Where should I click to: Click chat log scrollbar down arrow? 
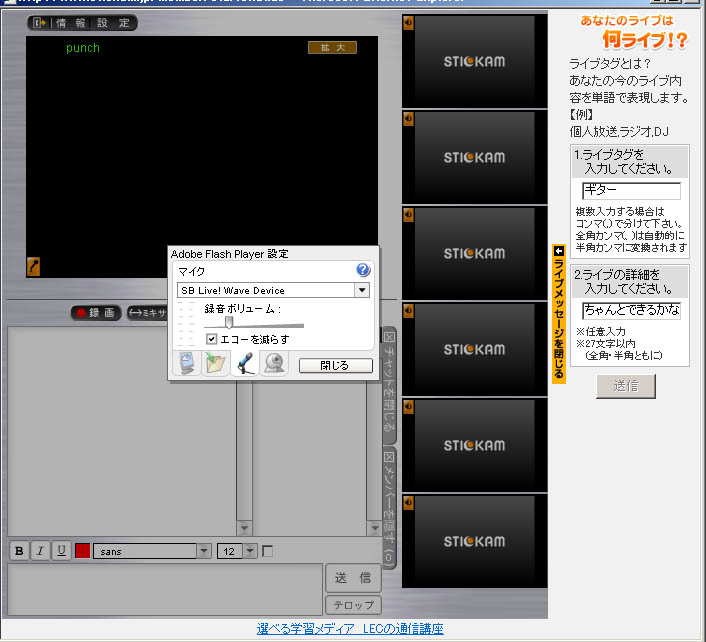tap(244, 528)
